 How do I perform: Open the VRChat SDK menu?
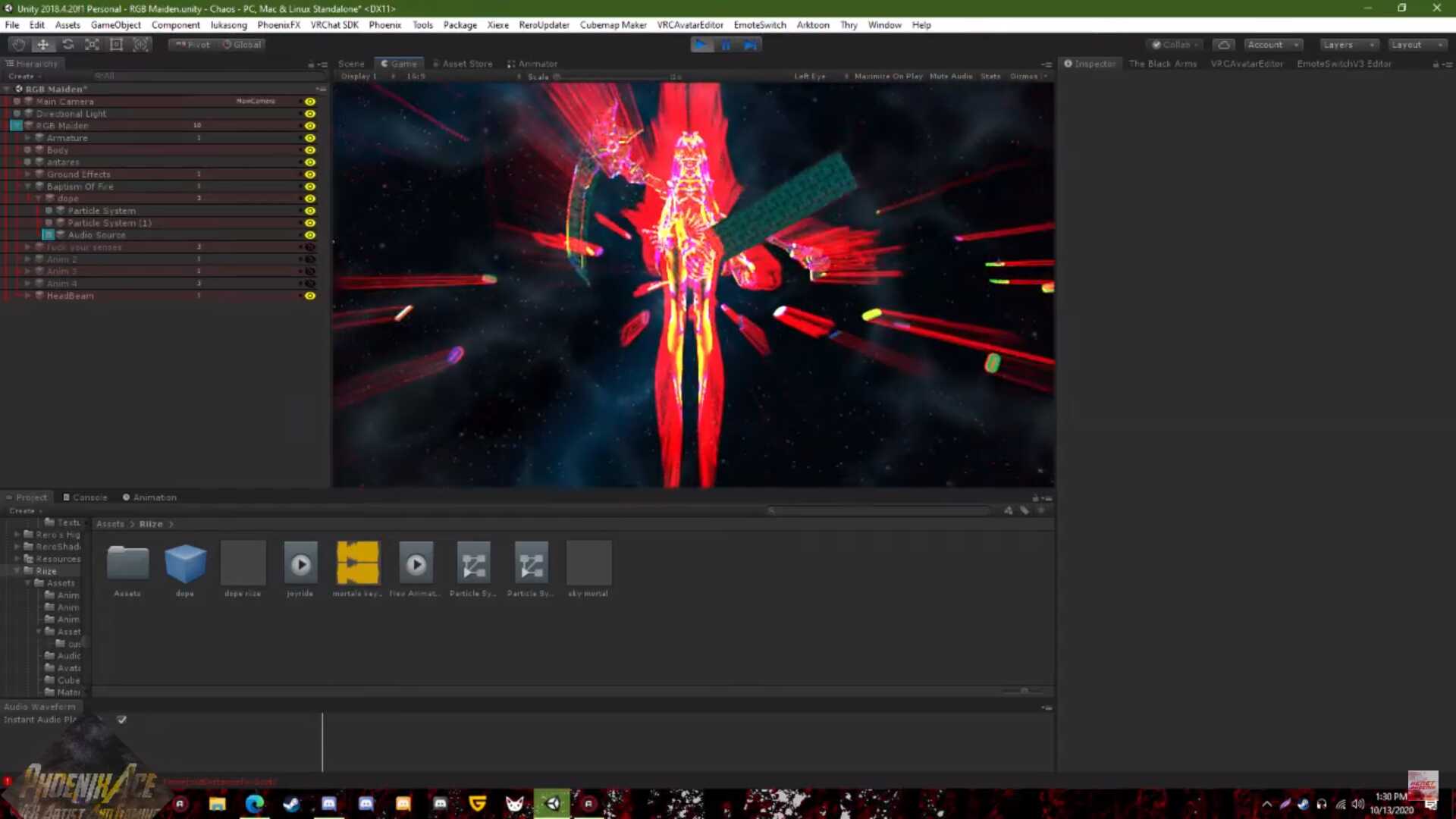tap(334, 25)
